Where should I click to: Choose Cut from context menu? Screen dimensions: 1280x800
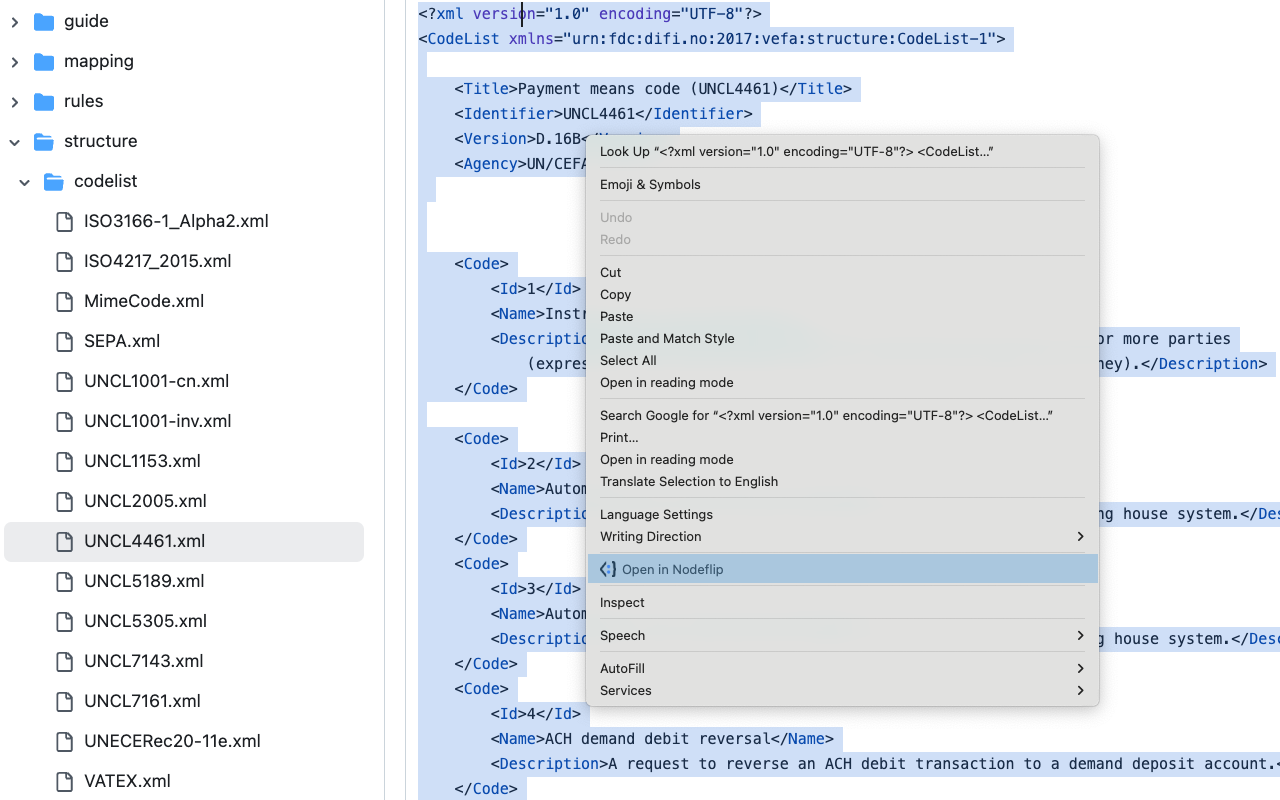(x=843, y=272)
